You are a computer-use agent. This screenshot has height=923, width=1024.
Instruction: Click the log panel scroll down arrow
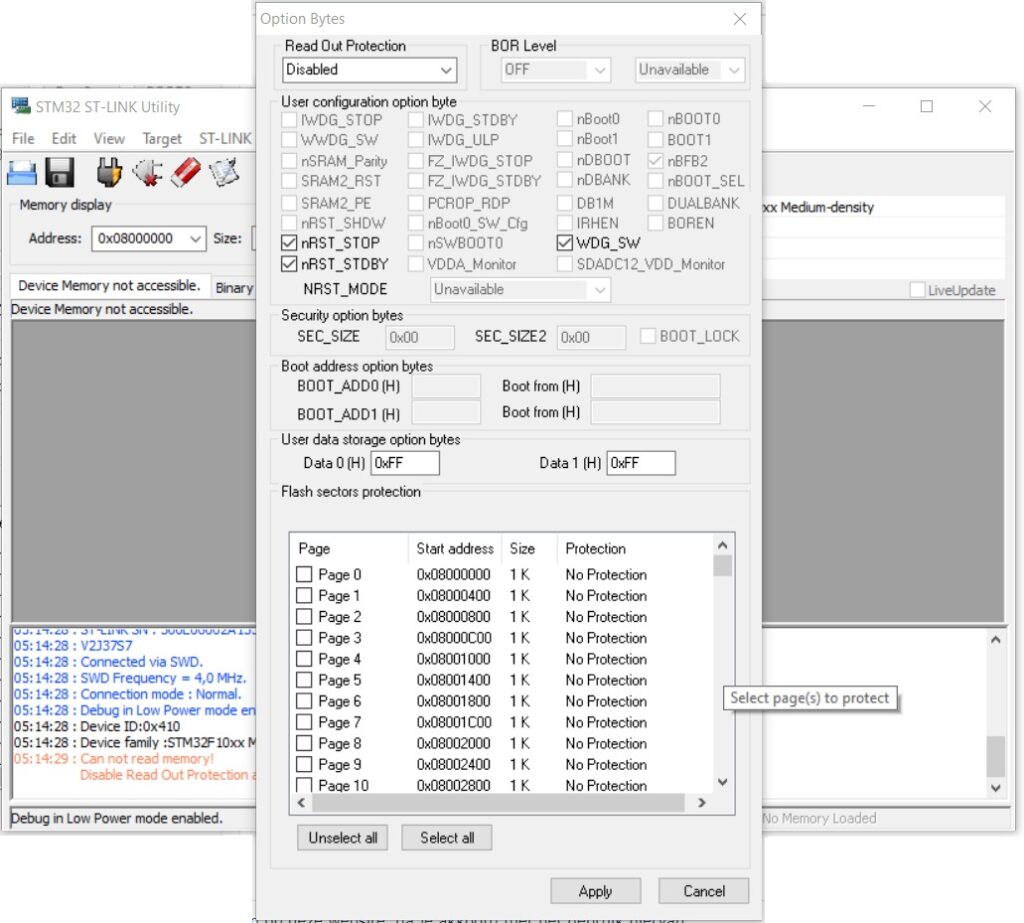(995, 788)
